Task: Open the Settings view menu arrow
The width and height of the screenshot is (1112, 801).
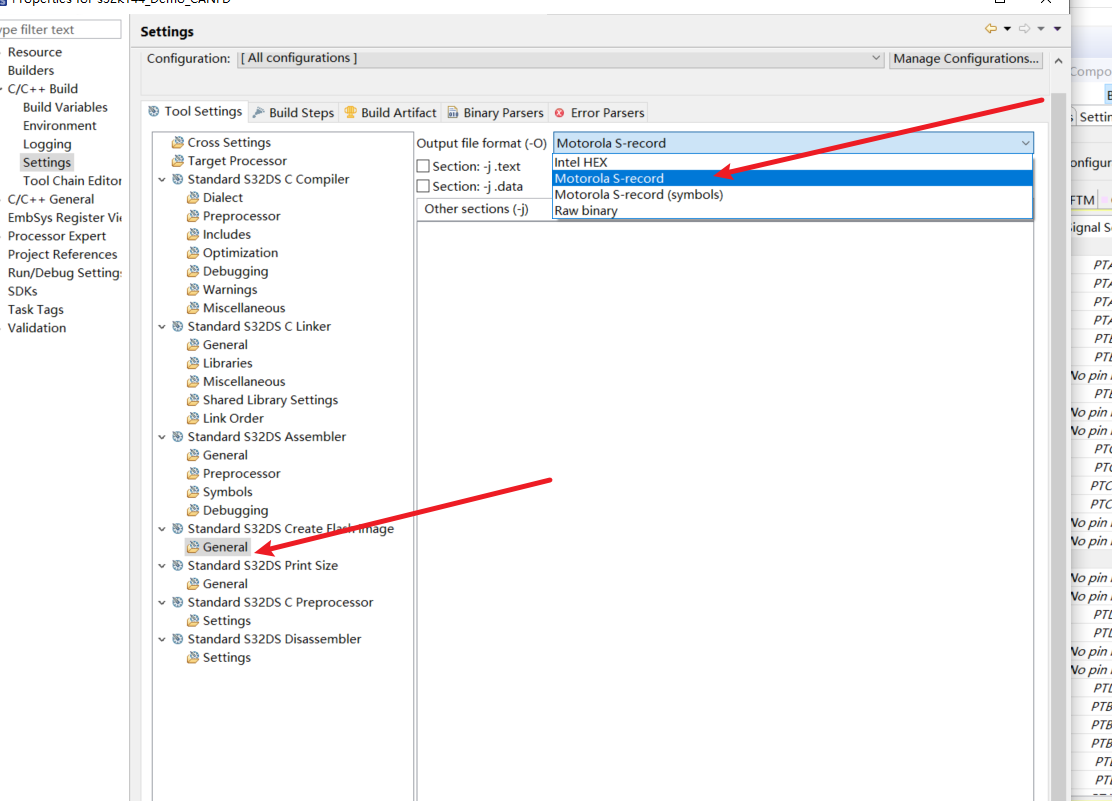Action: (x=1057, y=29)
